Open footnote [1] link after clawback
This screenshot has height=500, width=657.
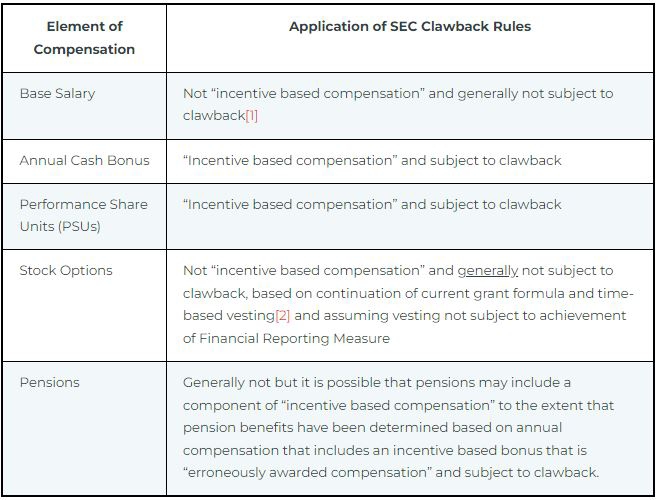tap(251, 116)
